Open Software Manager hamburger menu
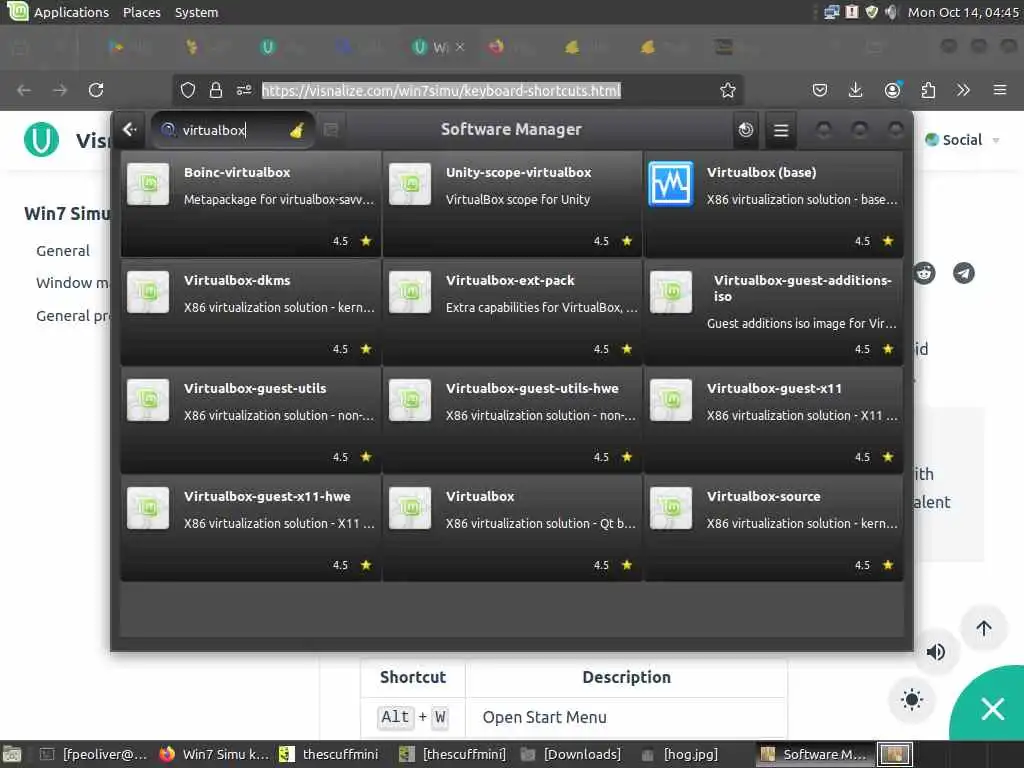 point(780,130)
